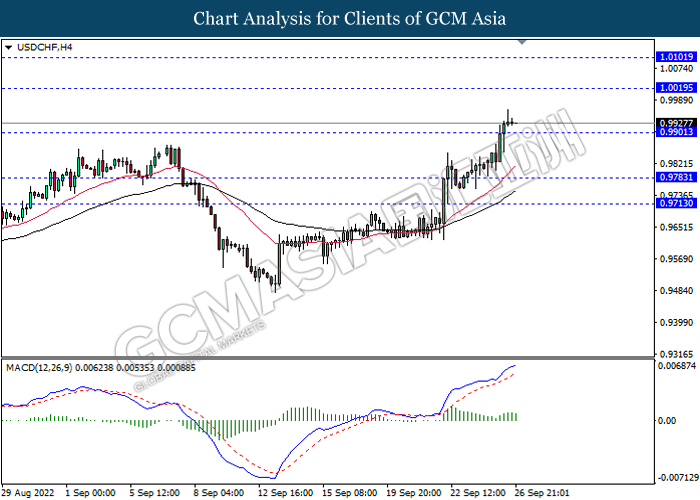
Task: Click the 1 Sep 00:00 time label
Action: pyautogui.click(x=91, y=493)
